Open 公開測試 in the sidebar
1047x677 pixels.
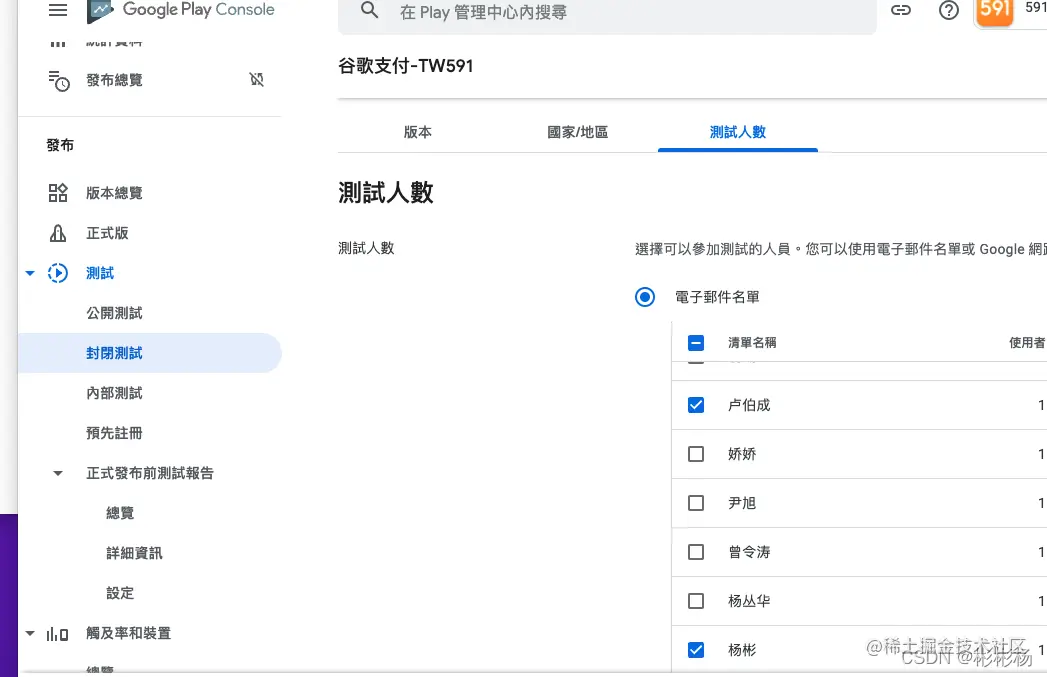pos(114,313)
